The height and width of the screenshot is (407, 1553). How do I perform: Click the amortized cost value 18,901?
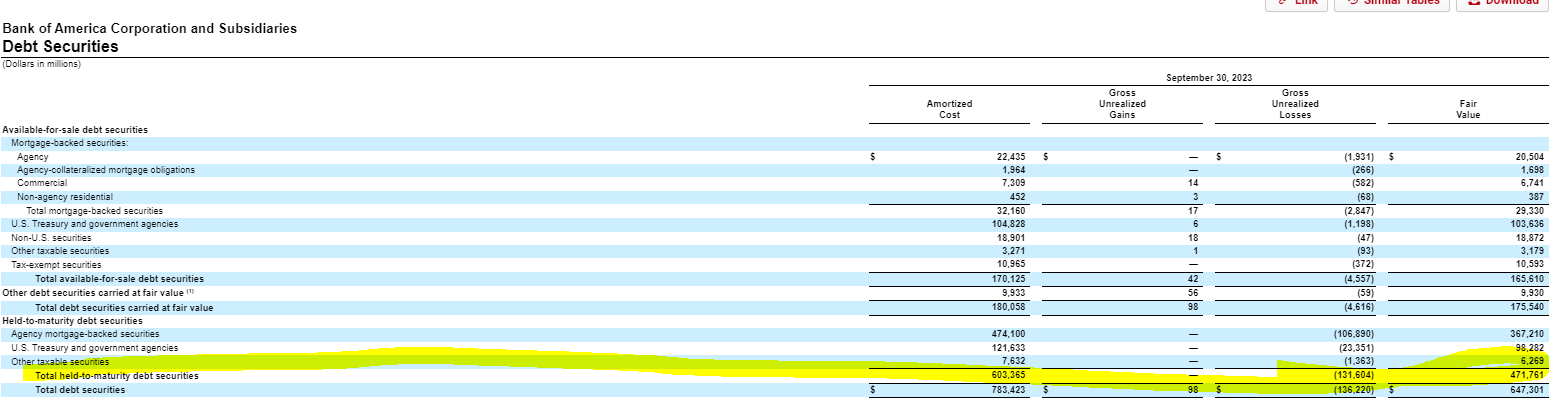point(1011,238)
